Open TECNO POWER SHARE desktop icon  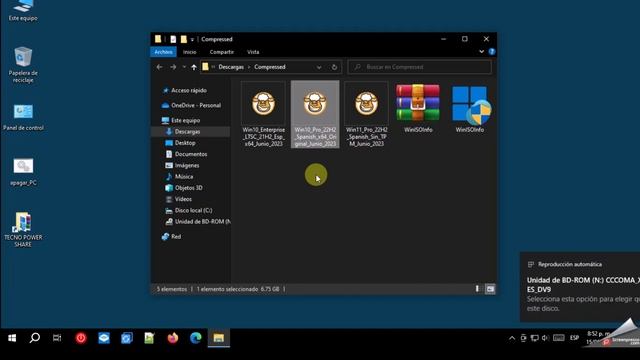[x=23, y=229]
